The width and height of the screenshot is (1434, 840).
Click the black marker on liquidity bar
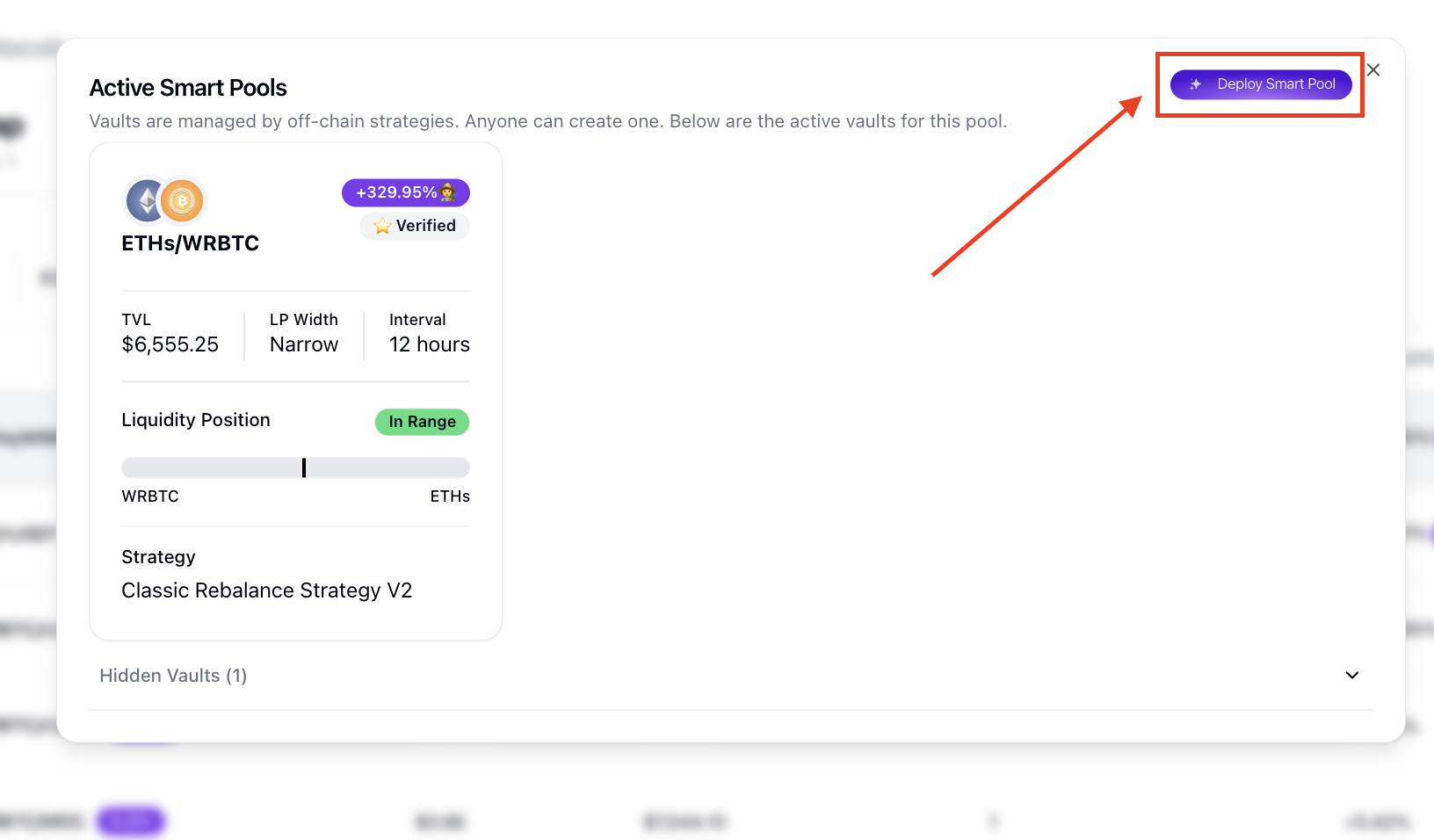point(304,467)
